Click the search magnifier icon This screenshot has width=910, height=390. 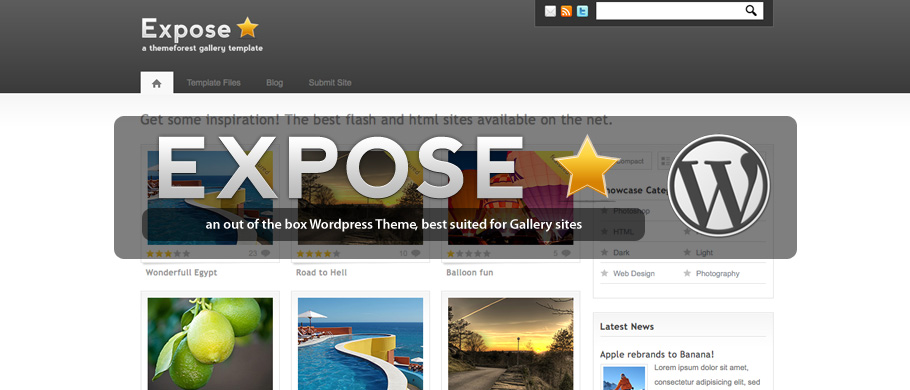point(751,10)
